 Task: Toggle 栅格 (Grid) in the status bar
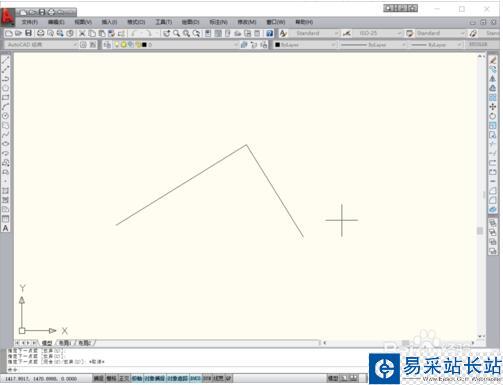(x=111, y=378)
